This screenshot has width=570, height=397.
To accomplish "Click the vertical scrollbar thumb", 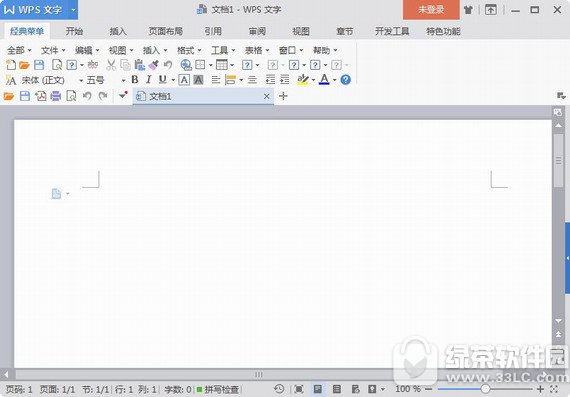I will (558, 160).
